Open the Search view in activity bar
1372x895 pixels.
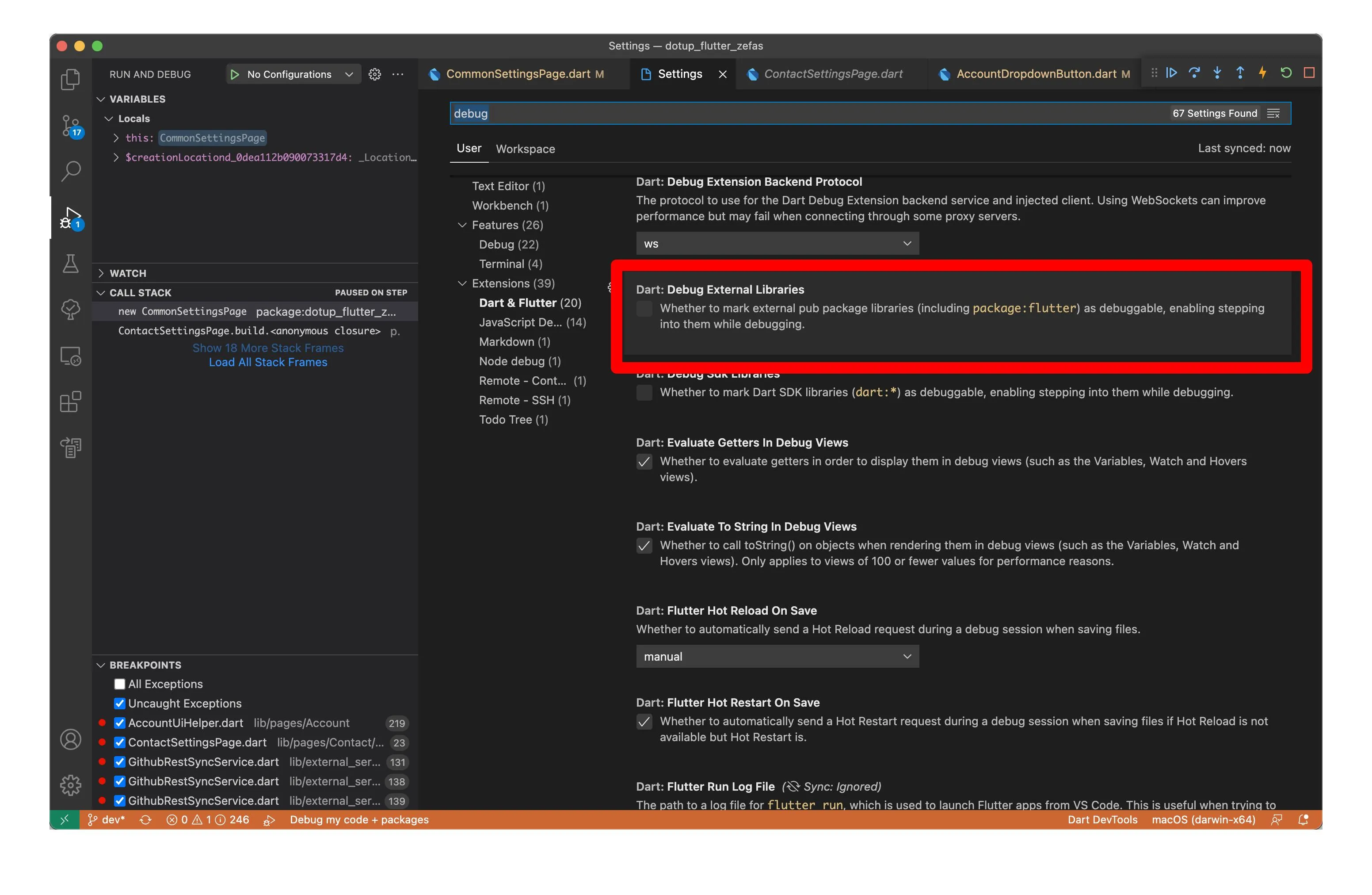click(70, 171)
